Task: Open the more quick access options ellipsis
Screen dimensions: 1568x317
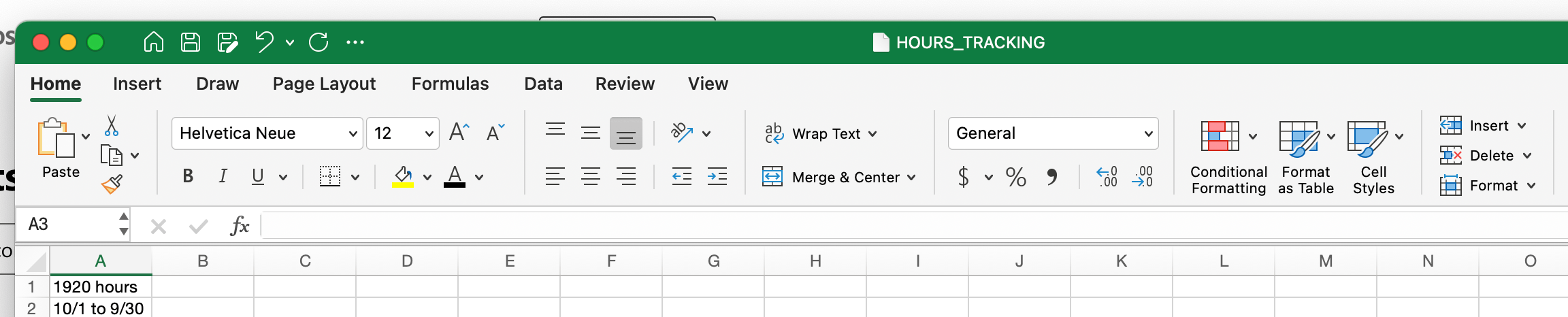Action: click(355, 42)
